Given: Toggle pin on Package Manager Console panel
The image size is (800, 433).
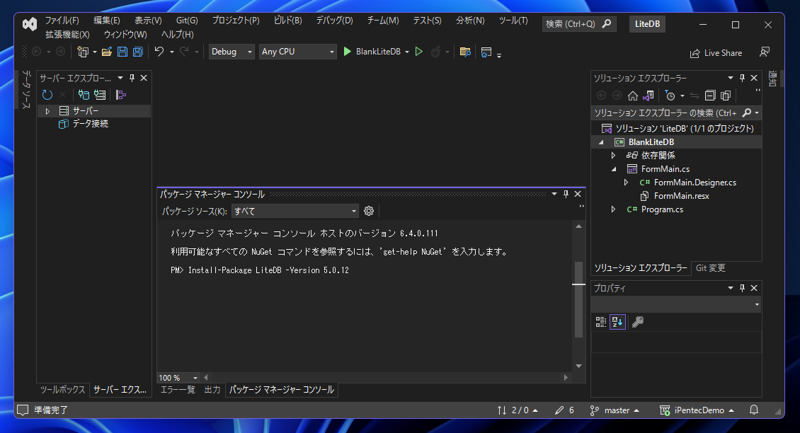Looking at the screenshot, I should coord(566,194).
